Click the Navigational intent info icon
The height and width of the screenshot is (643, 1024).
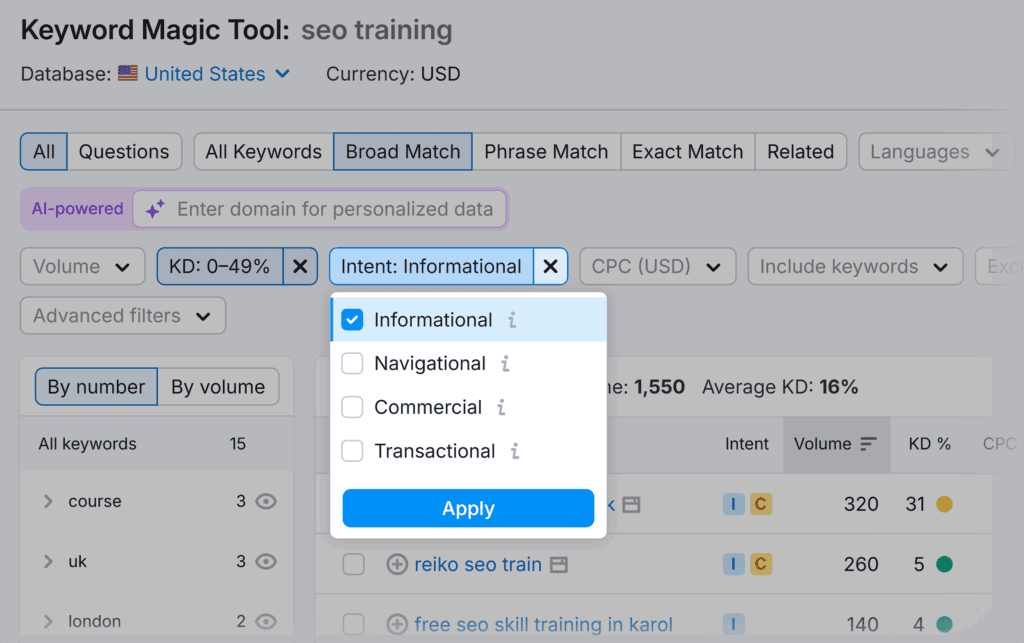click(505, 364)
